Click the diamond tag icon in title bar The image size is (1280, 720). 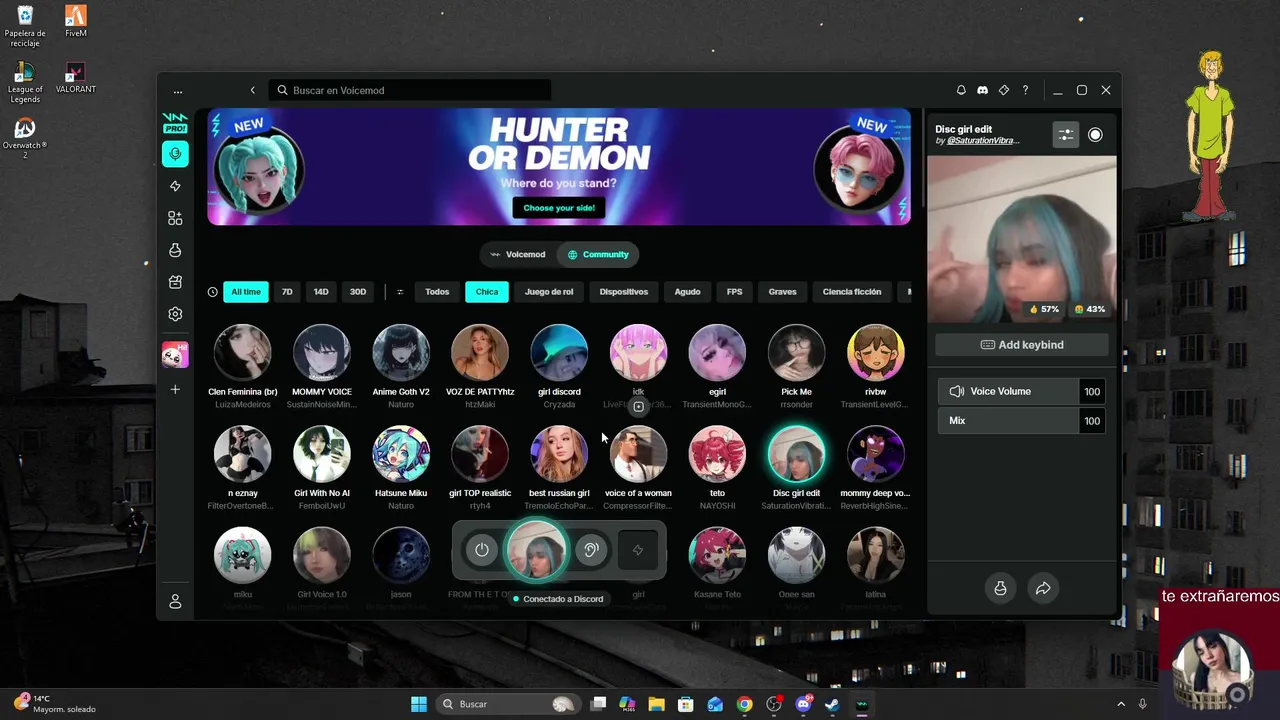tap(1004, 90)
